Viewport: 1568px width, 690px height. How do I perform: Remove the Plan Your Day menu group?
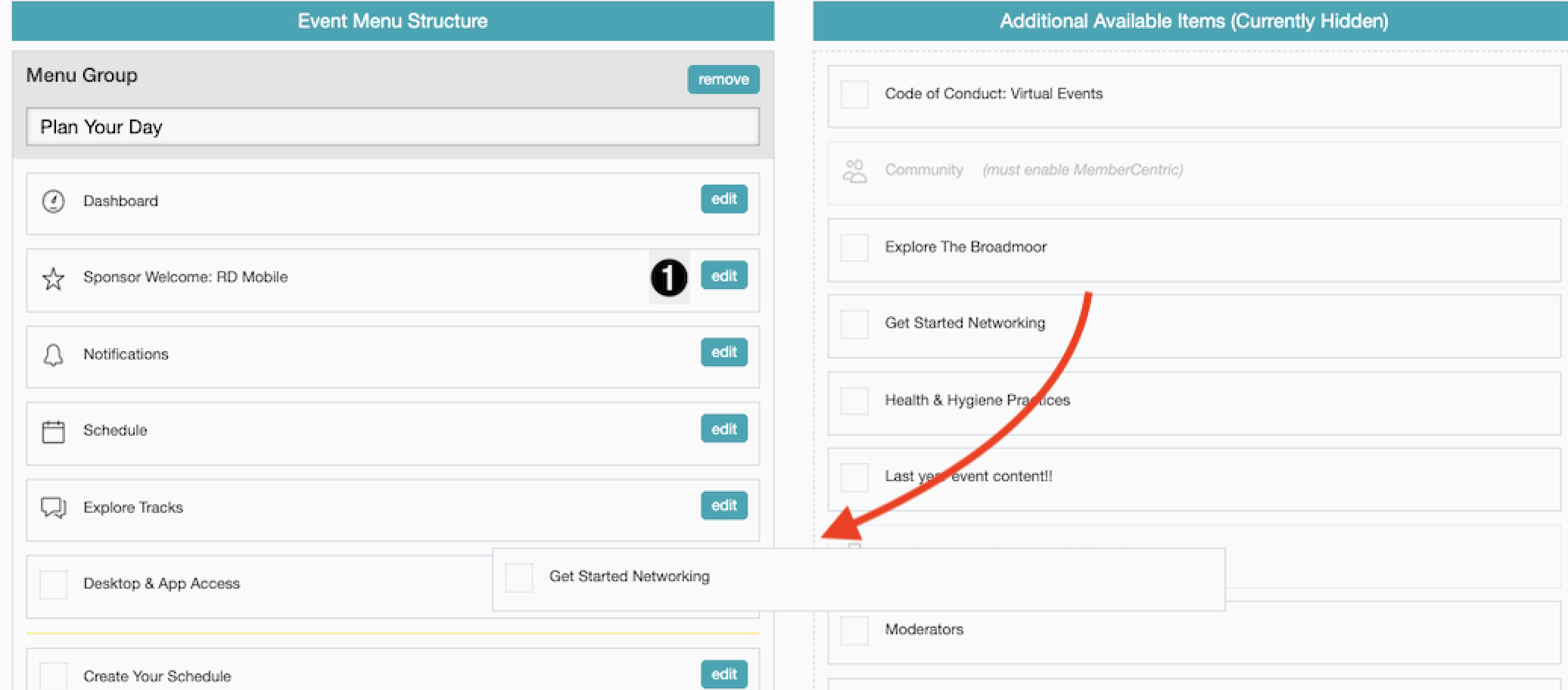point(723,79)
